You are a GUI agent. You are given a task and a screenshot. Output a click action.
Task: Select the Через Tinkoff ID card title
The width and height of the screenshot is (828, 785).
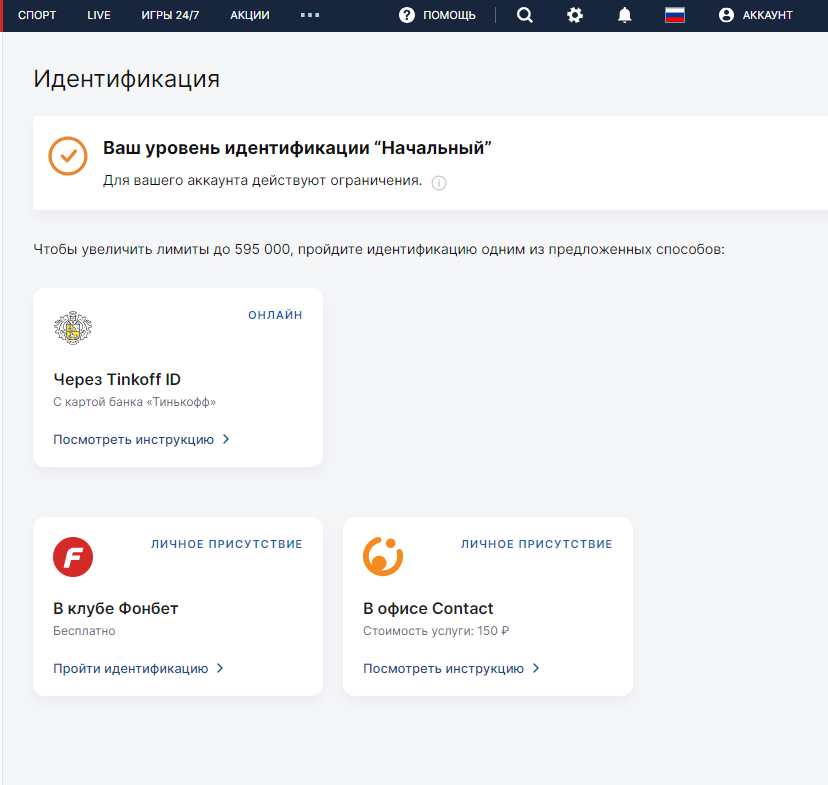pyautogui.click(x=117, y=380)
